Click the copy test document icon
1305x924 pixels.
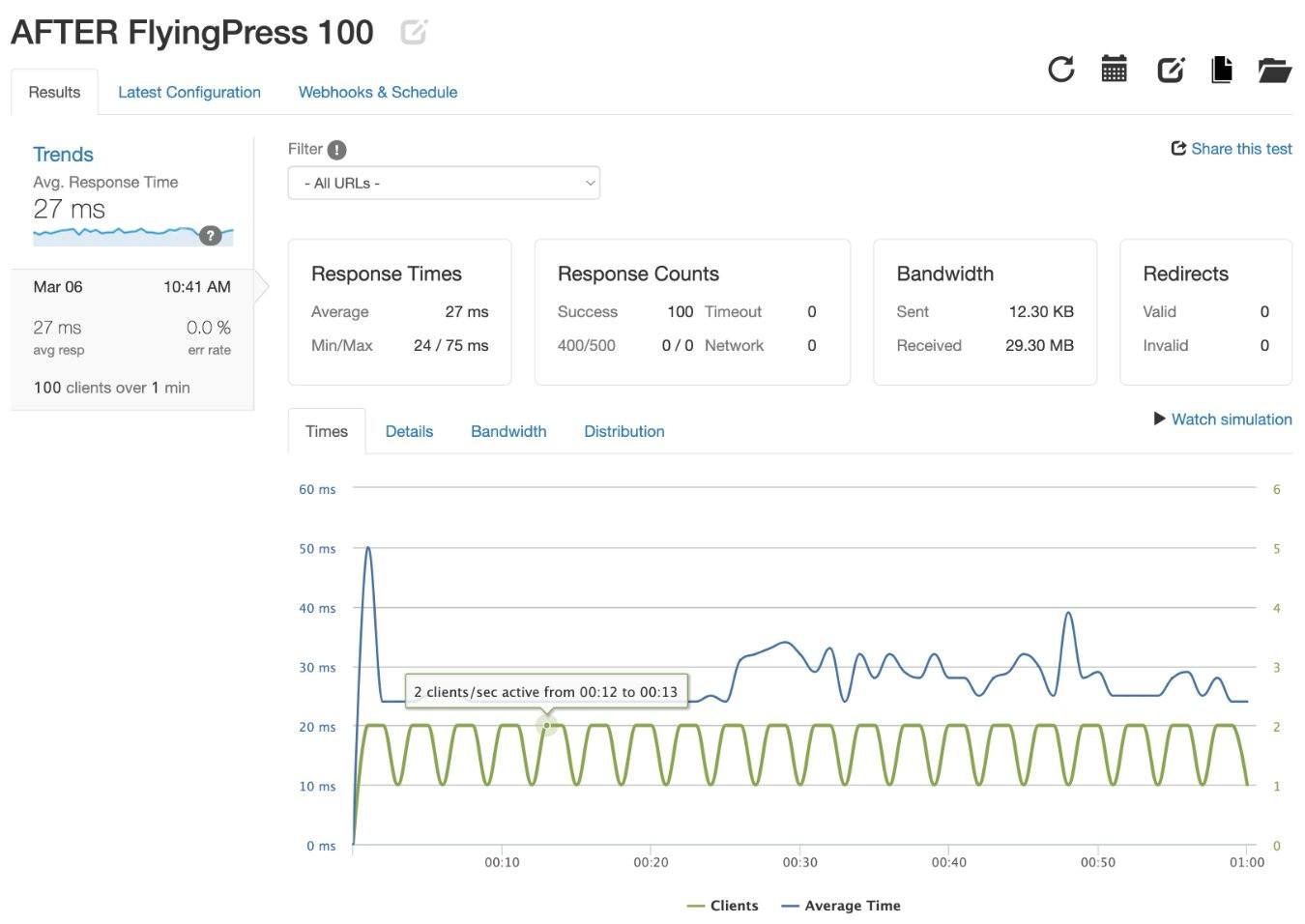coord(1222,69)
